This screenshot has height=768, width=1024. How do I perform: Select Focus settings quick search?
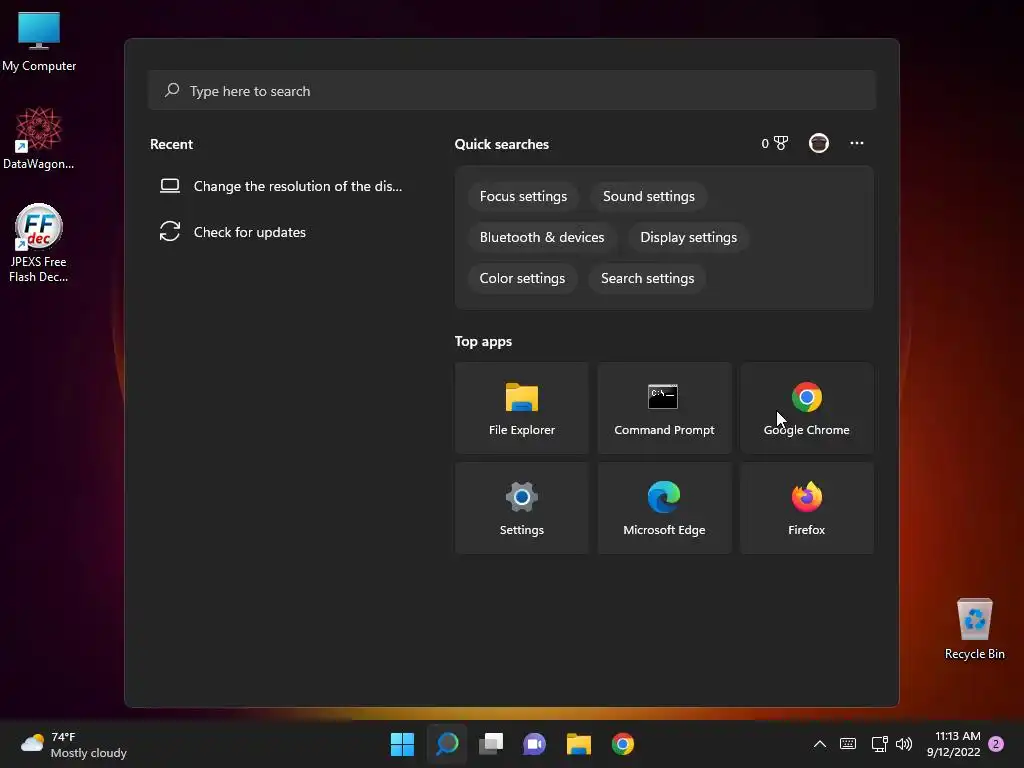coord(523,197)
